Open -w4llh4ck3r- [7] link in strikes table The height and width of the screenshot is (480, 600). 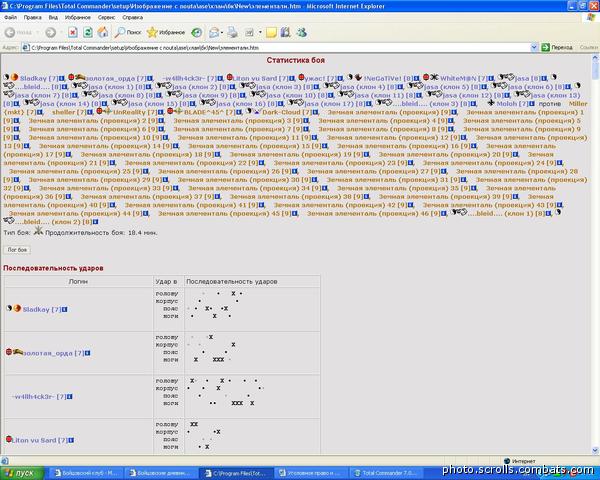(x=39, y=397)
